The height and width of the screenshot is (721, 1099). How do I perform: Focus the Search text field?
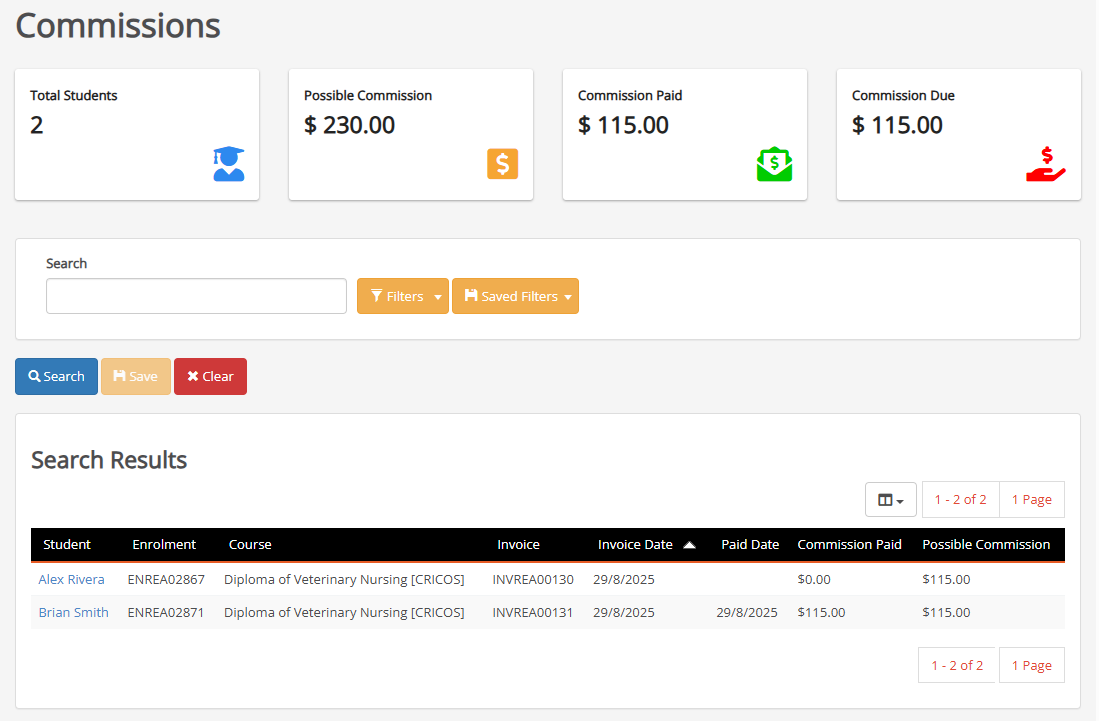[x=196, y=296]
